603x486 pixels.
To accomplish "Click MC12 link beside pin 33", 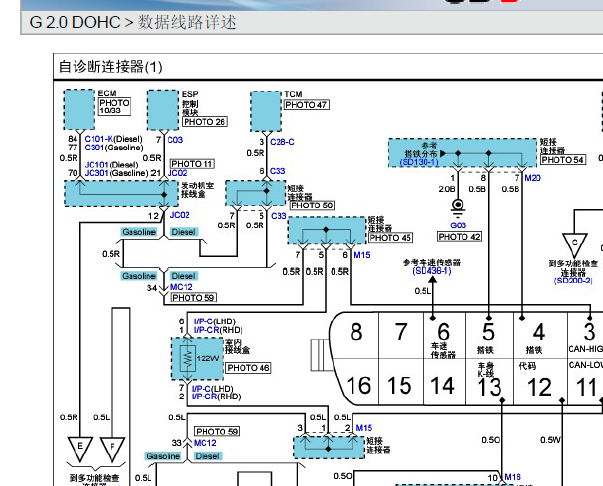I will pyautogui.click(x=205, y=443).
